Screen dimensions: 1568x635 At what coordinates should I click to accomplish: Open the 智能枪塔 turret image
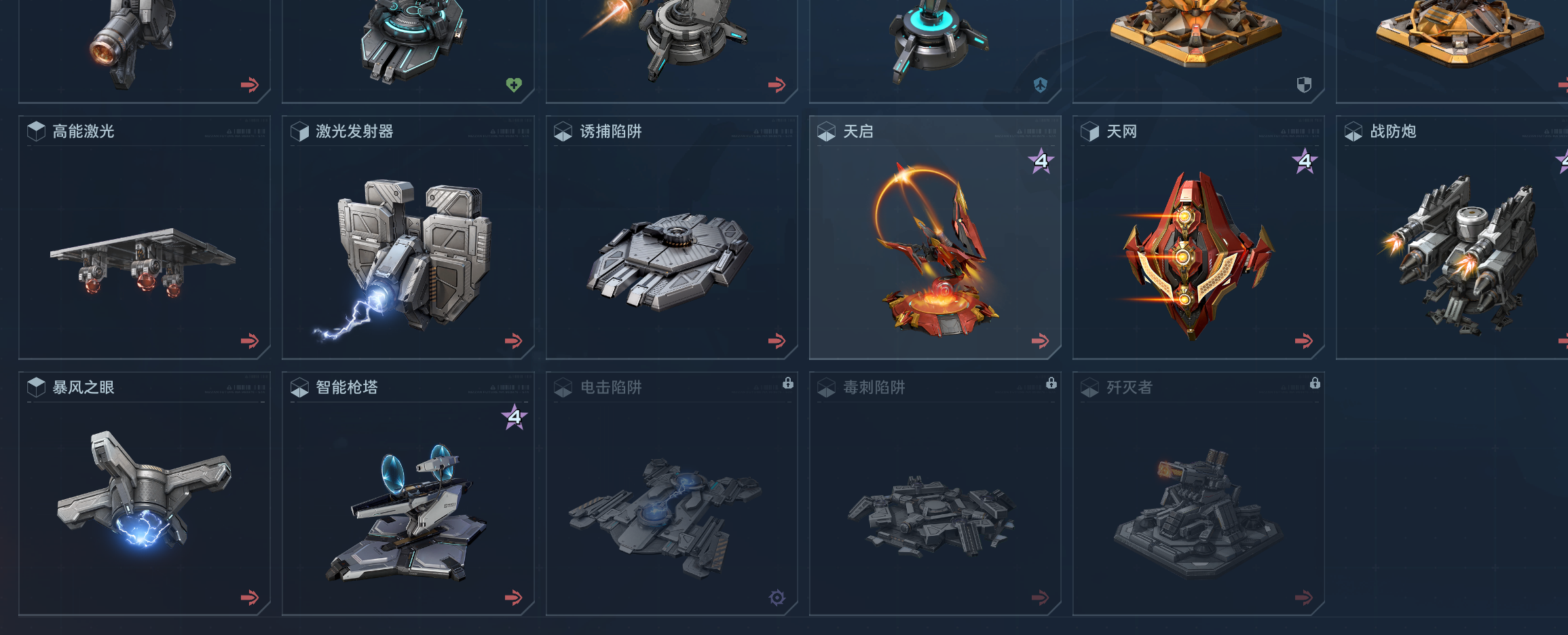point(409,513)
